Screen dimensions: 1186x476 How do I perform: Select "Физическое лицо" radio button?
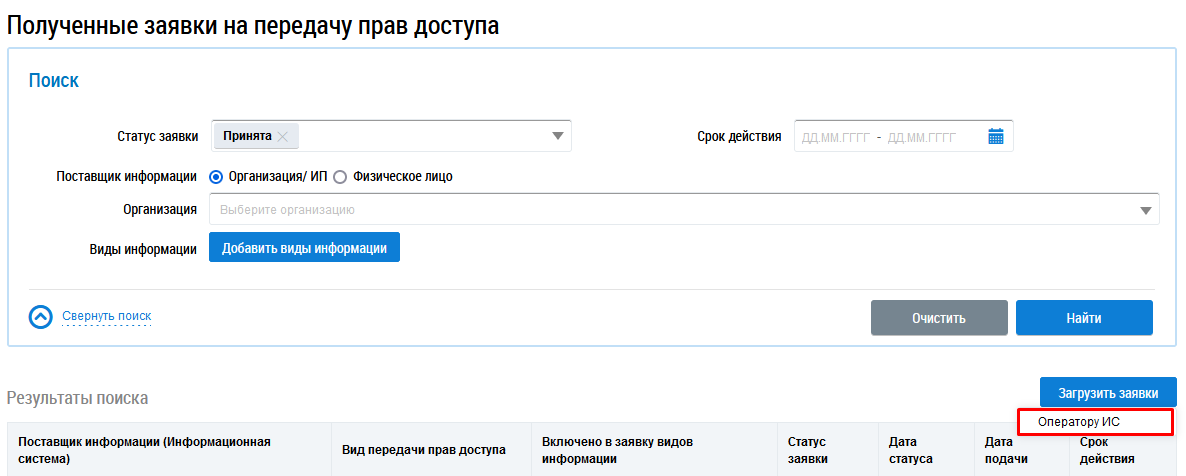pyautogui.click(x=340, y=177)
